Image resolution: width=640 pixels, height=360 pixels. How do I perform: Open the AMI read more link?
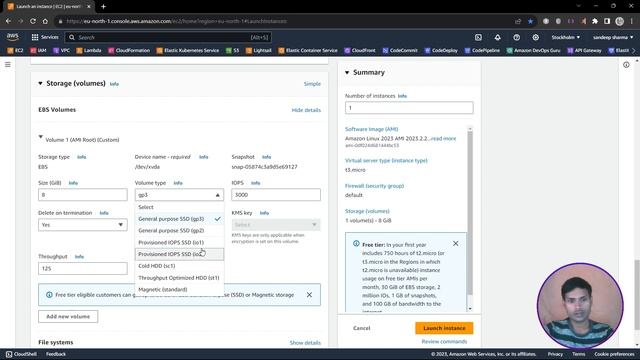(444, 139)
